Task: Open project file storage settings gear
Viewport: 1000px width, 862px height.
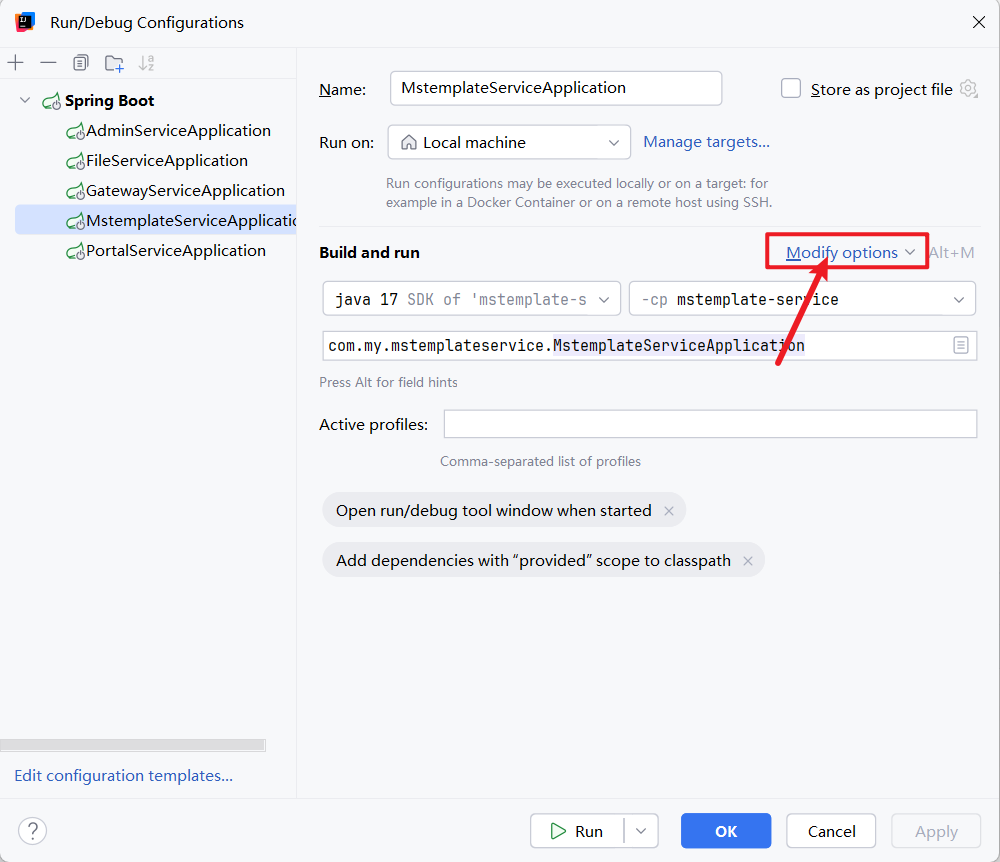Action: [x=968, y=89]
